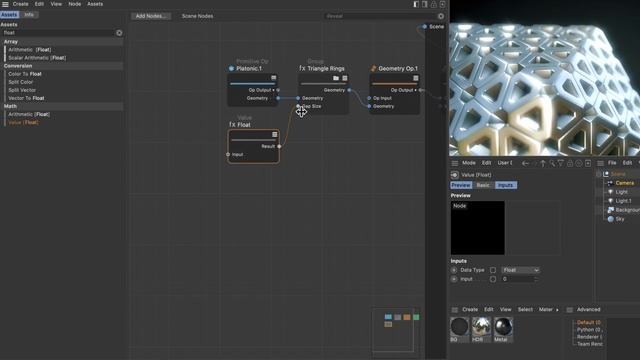
Task: Switch to the Info tab
Action: [29, 15]
